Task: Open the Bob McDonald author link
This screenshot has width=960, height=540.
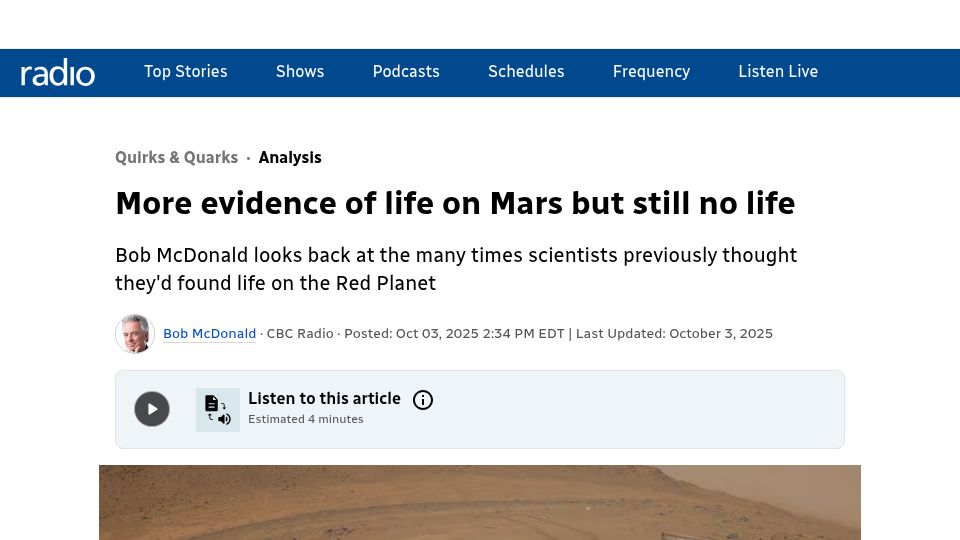Action: (209, 334)
